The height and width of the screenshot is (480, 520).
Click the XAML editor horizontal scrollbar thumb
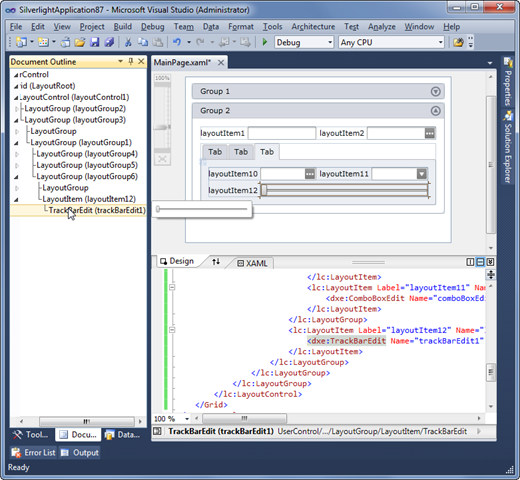(244, 418)
